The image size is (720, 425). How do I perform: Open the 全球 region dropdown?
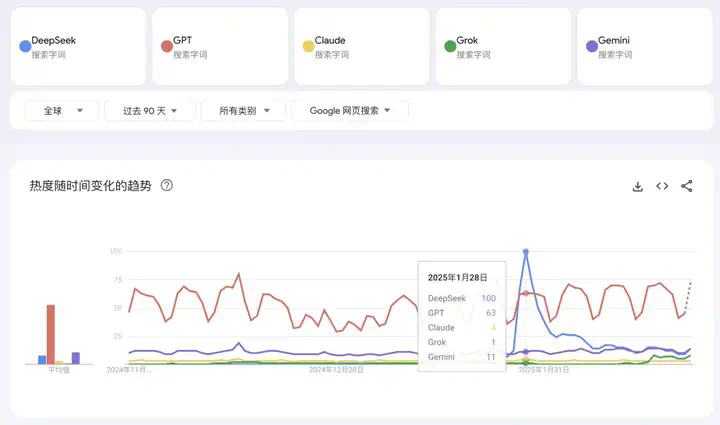(62, 111)
